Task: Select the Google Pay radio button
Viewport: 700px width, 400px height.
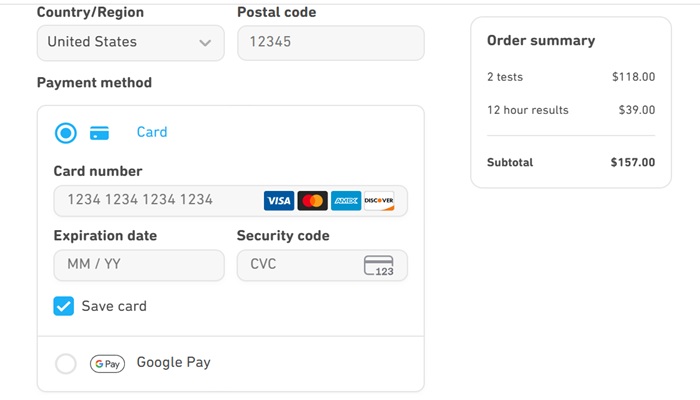Action: (x=66, y=364)
